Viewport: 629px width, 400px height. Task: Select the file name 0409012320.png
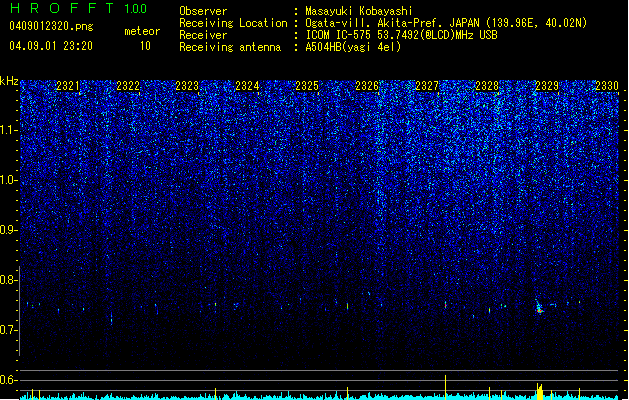point(51,27)
